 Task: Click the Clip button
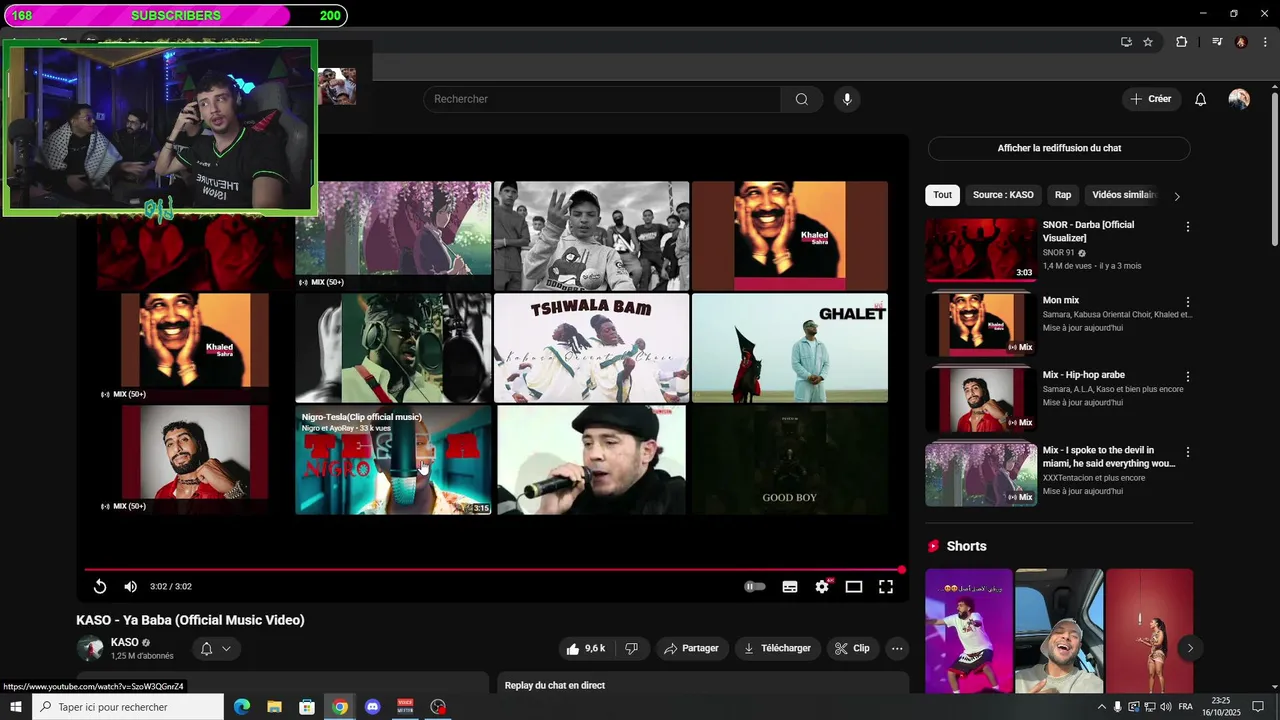coord(853,648)
